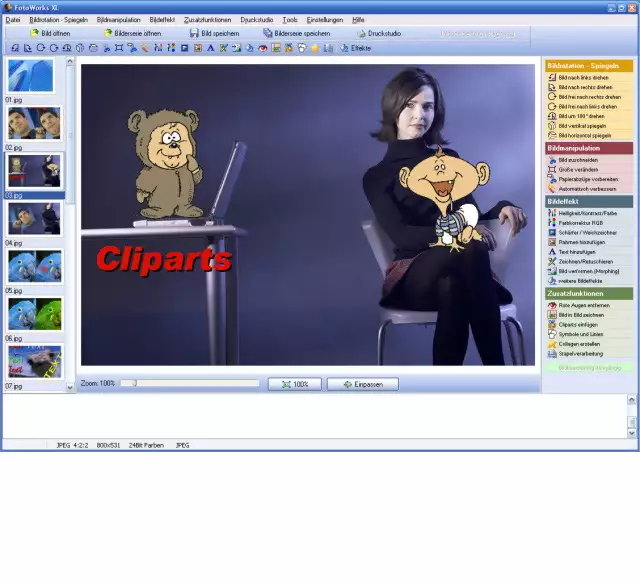
Task: Open the Effekte toolbar item
Action: pos(356,48)
